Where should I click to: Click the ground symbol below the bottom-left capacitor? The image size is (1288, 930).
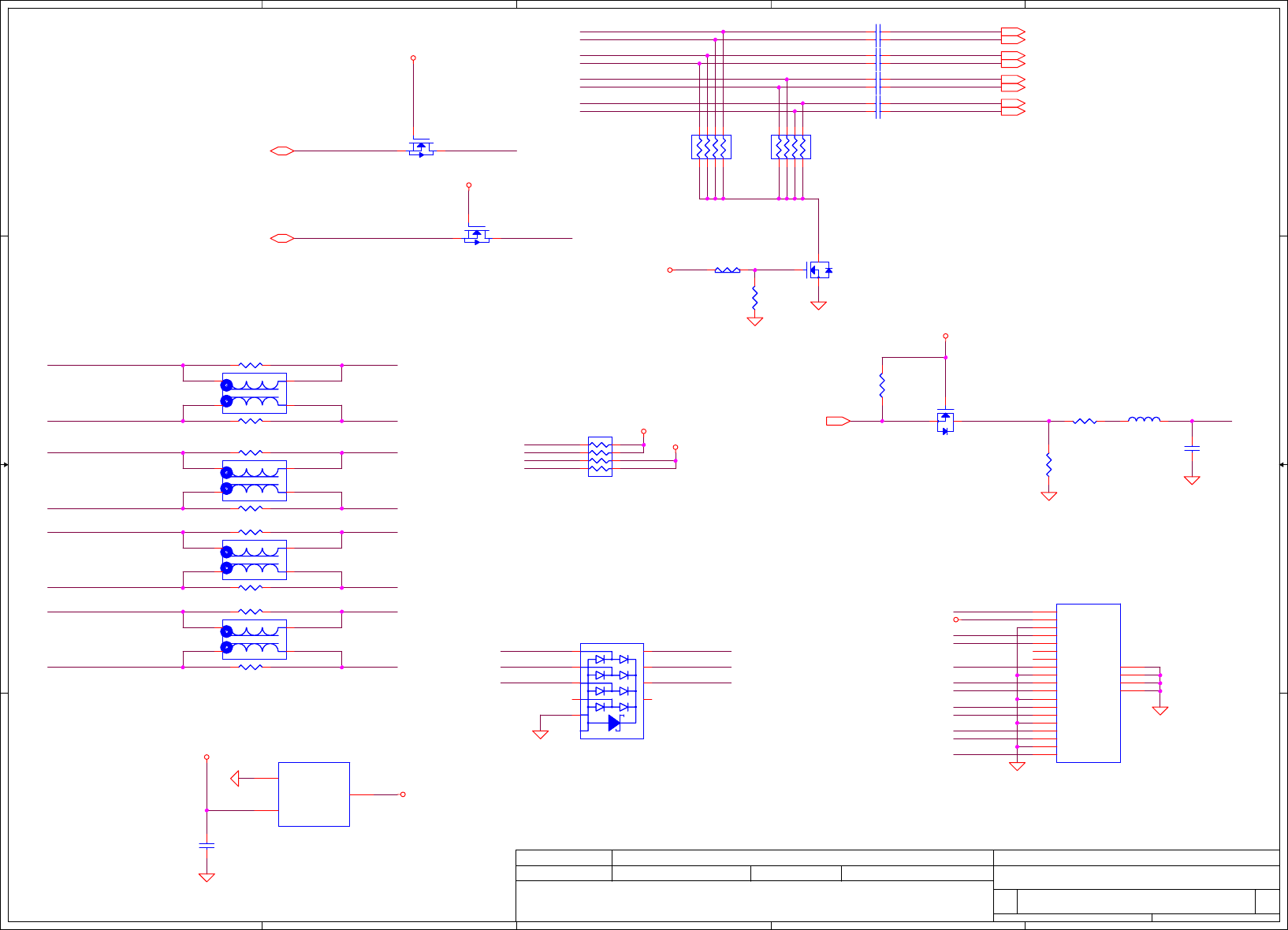(x=207, y=877)
